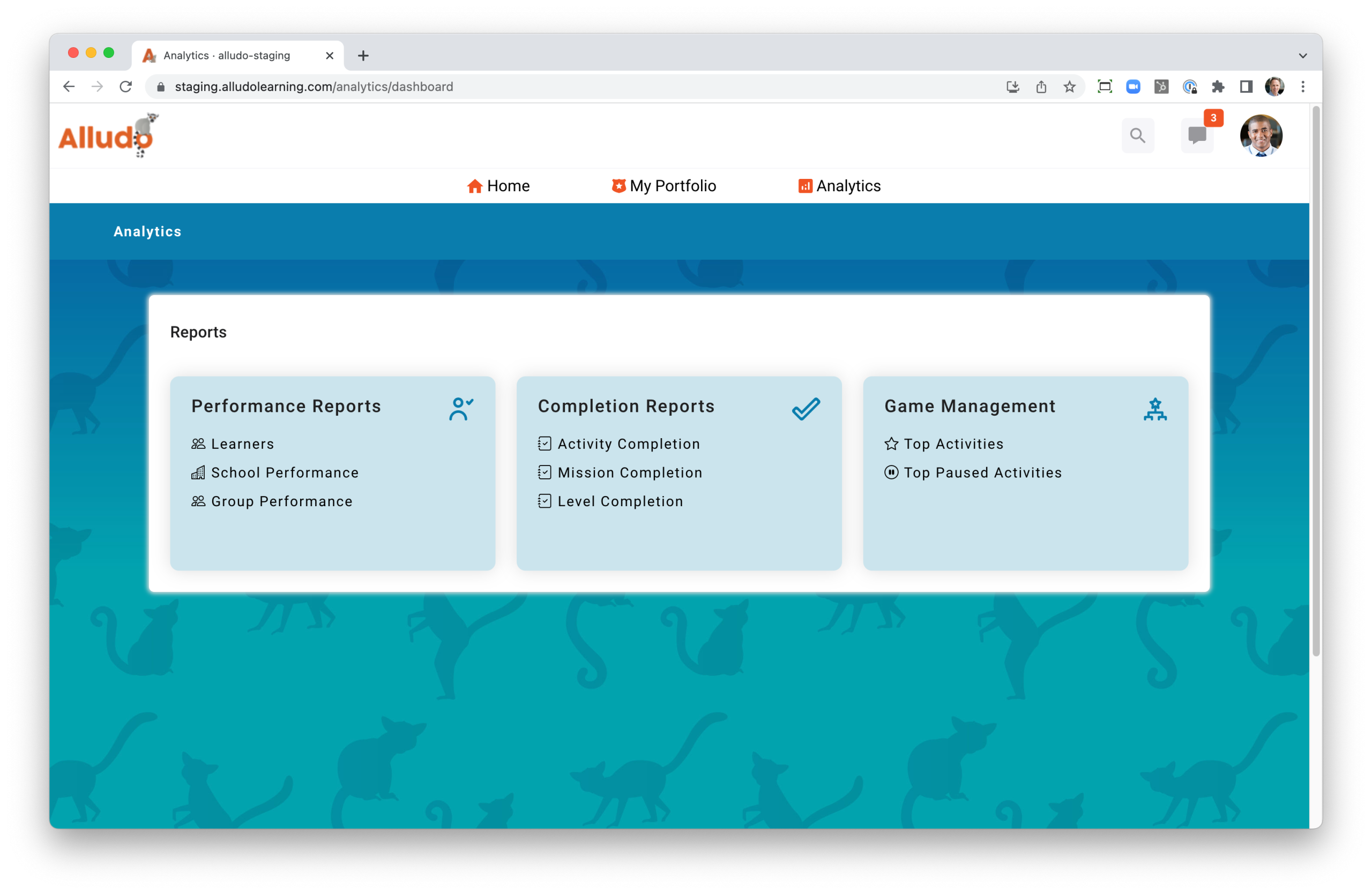Click the Performance Reports heading
1372x894 pixels.
286,406
